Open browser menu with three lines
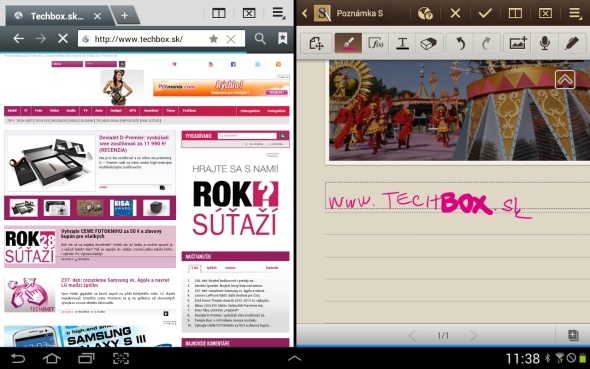Image resolution: width=590 pixels, height=369 pixels. tap(278, 13)
